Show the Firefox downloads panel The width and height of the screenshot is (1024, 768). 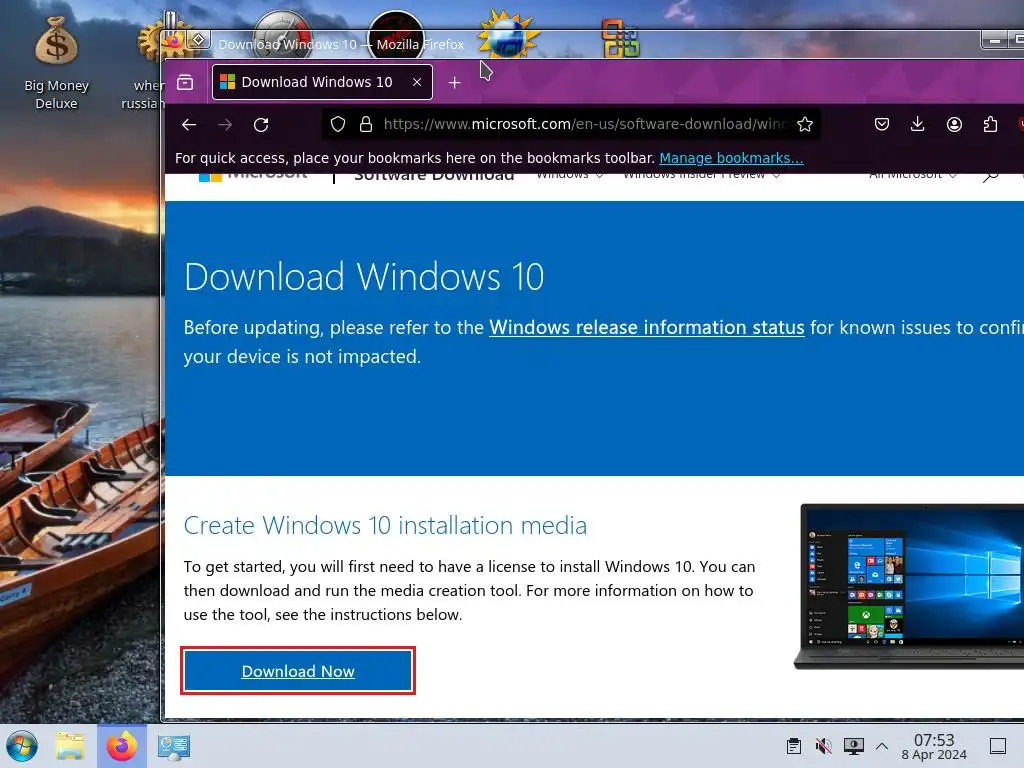point(918,124)
